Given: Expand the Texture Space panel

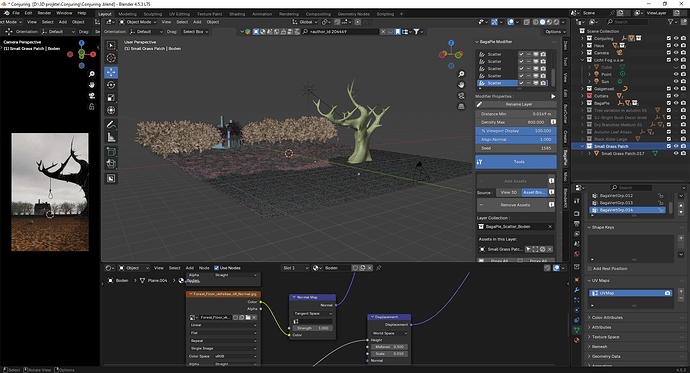Looking at the screenshot, I should coord(606,337).
